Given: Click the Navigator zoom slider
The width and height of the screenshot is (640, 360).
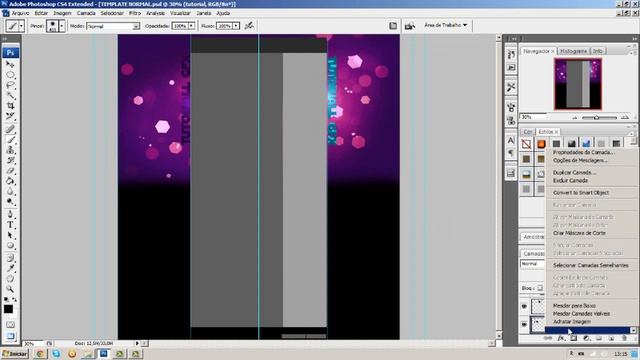Looking at the screenshot, I should click(599, 118).
